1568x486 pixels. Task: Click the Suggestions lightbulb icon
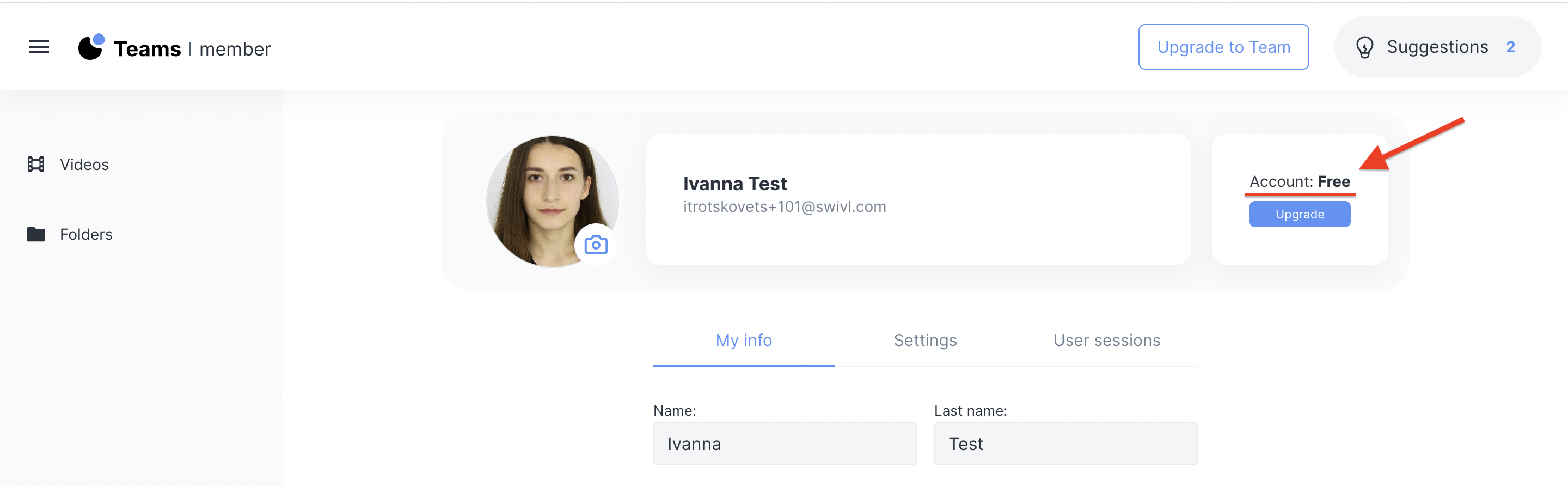(x=1364, y=47)
